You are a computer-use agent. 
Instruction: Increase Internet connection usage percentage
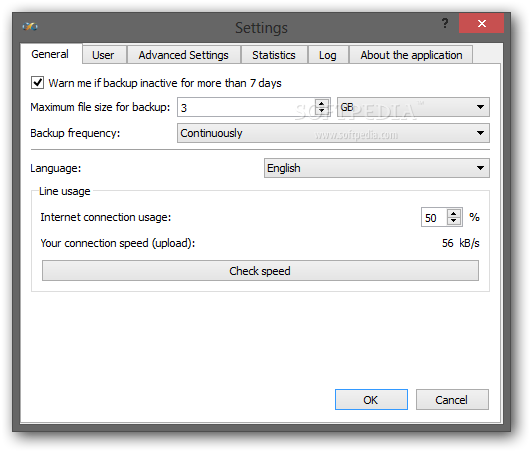click(x=454, y=213)
